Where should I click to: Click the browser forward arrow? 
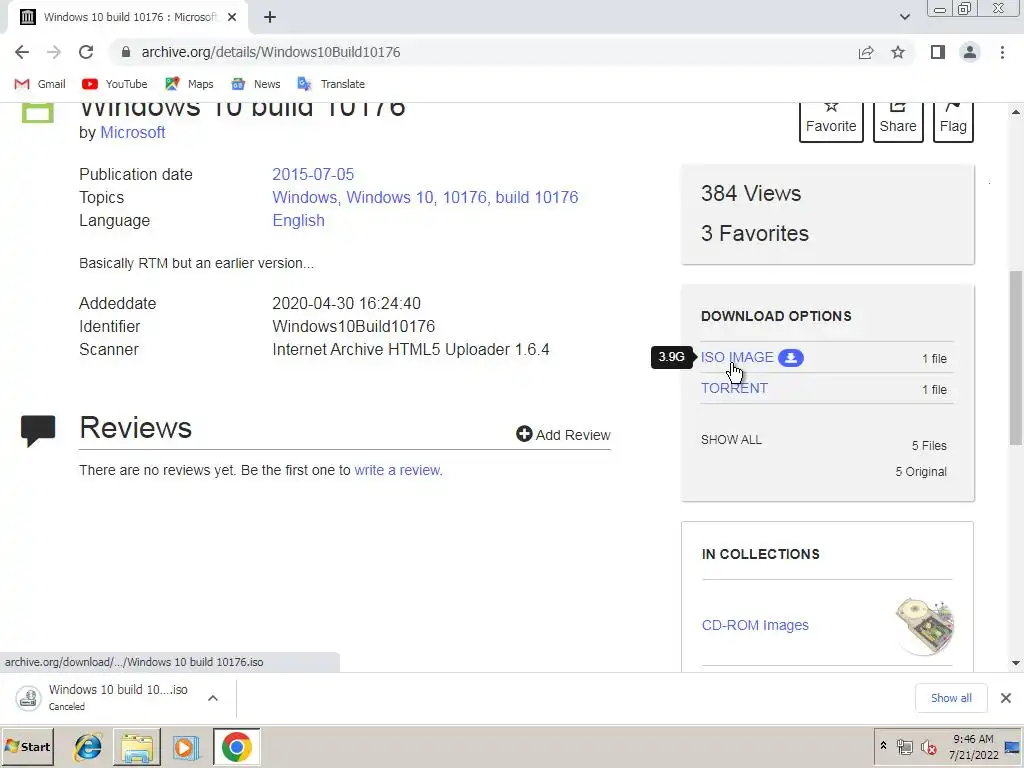tap(54, 52)
